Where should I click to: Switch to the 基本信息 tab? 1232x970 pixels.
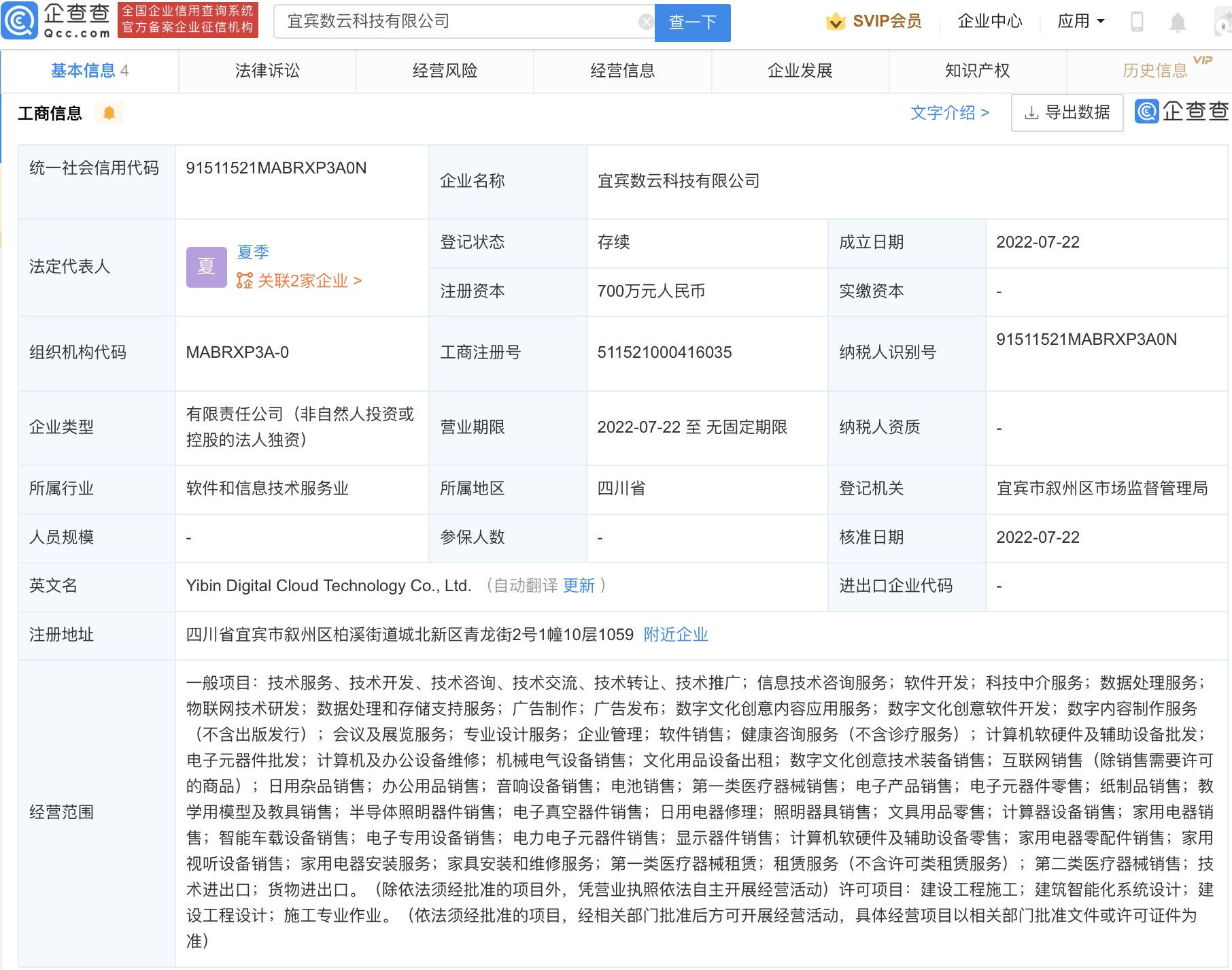click(x=90, y=71)
